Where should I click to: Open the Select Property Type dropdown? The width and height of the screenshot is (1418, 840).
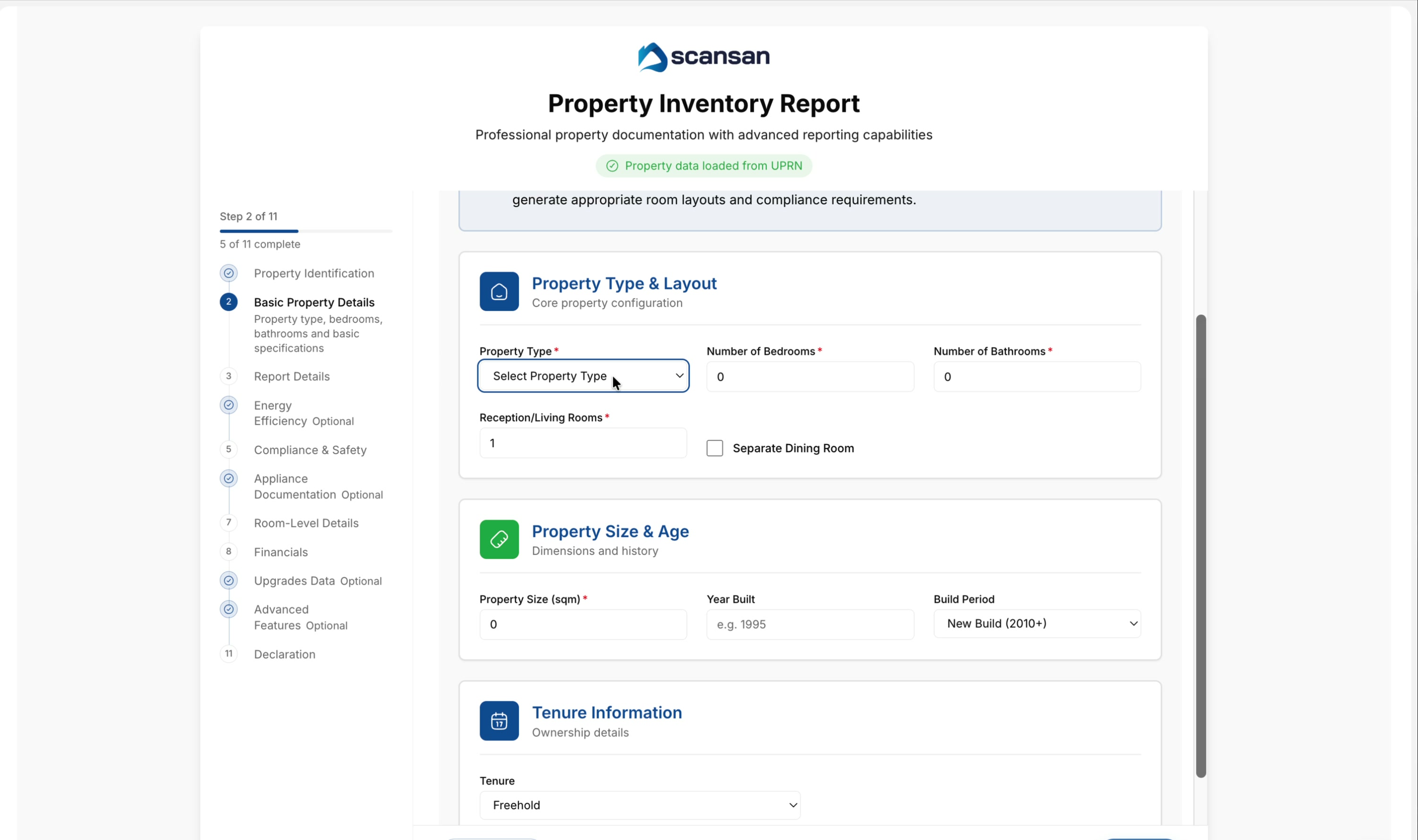pos(583,376)
